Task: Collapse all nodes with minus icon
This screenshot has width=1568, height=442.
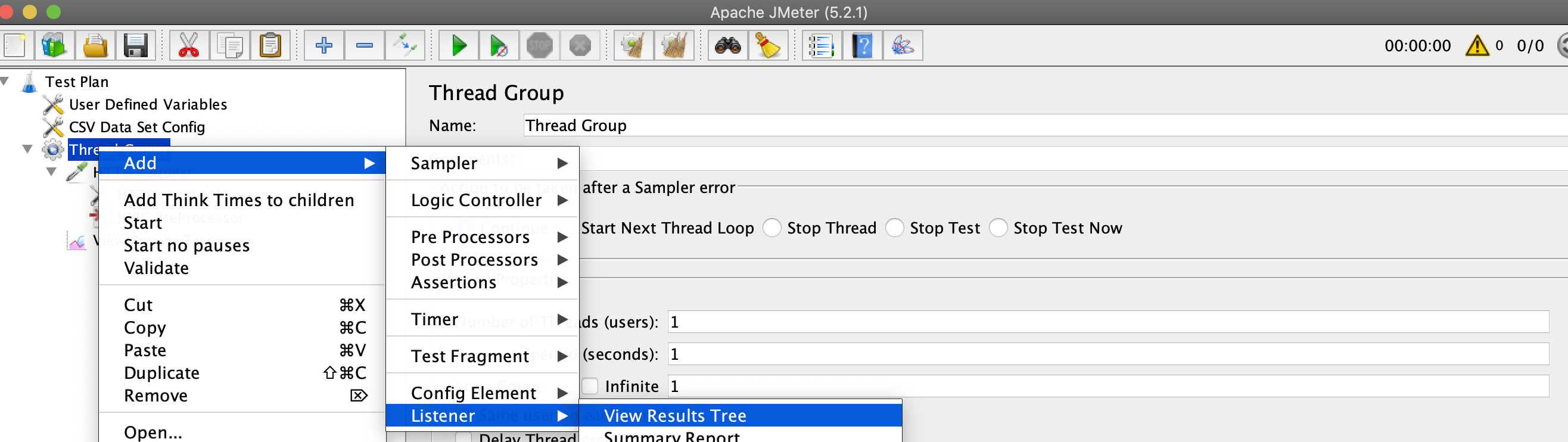Action: tap(364, 46)
